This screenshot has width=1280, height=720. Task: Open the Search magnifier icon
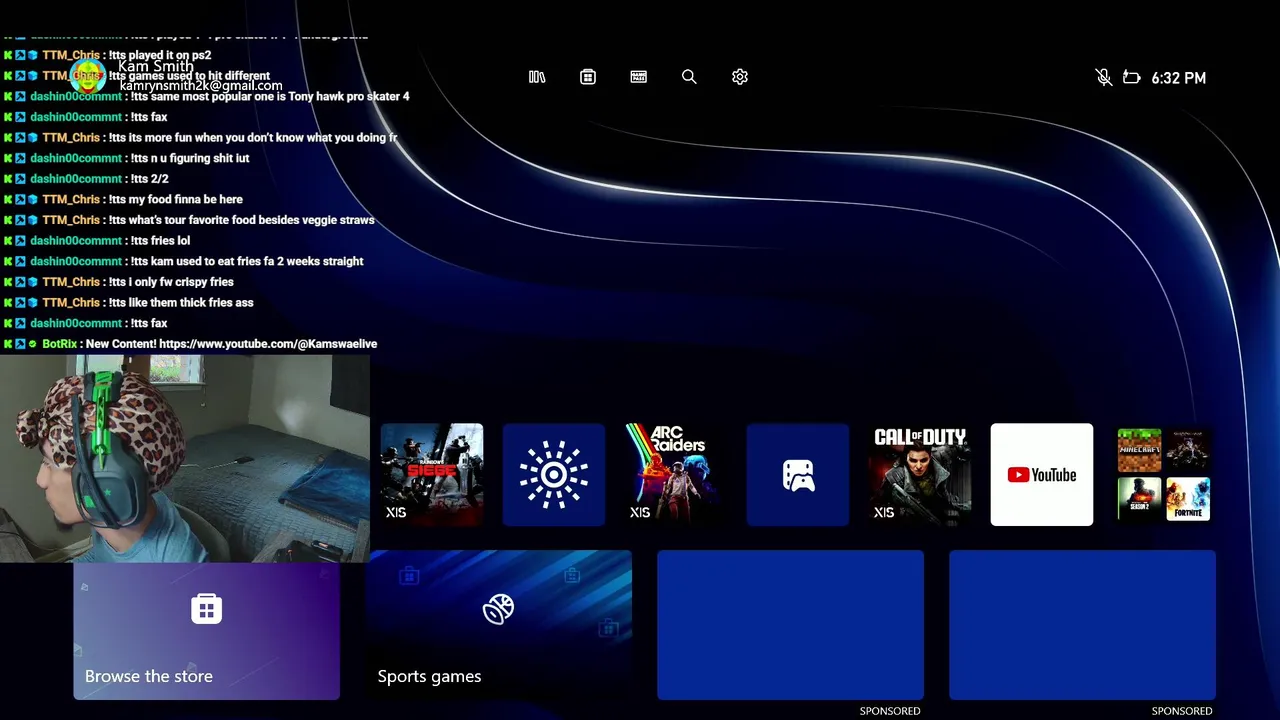(689, 77)
